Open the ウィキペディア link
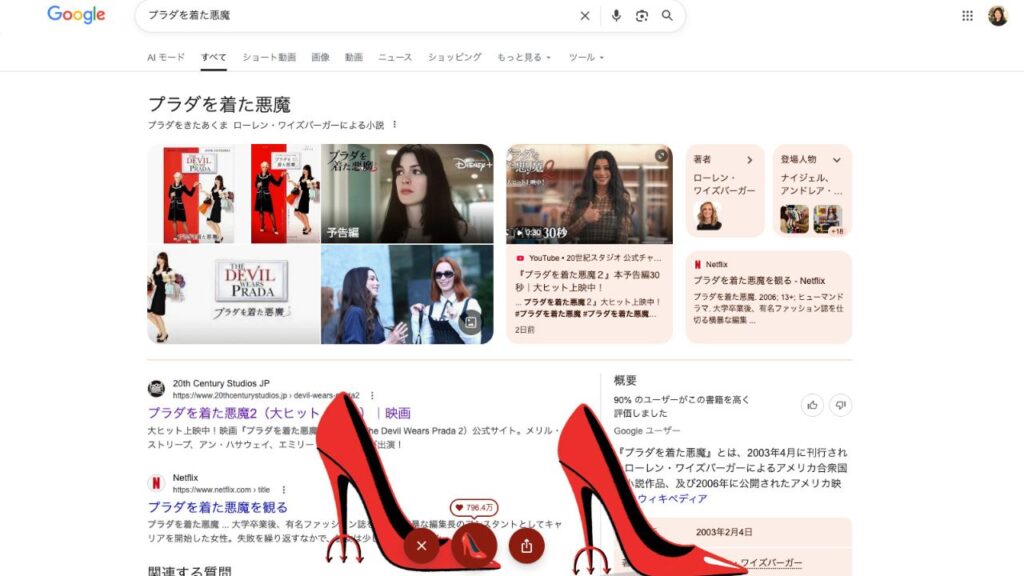Viewport: 1024px width, 576px height. [x=672, y=499]
